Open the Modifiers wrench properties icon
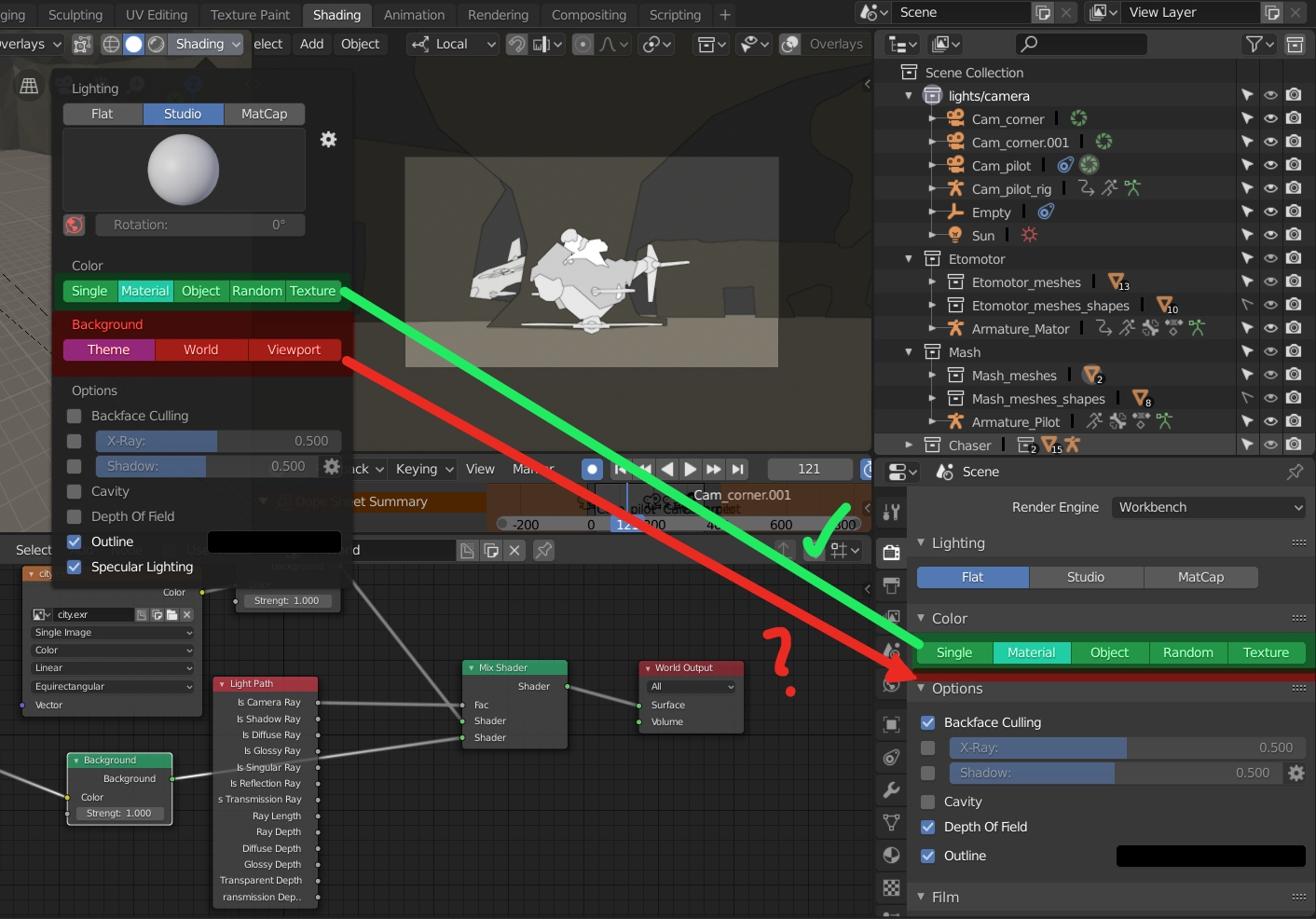The image size is (1316, 919). (x=892, y=789)
